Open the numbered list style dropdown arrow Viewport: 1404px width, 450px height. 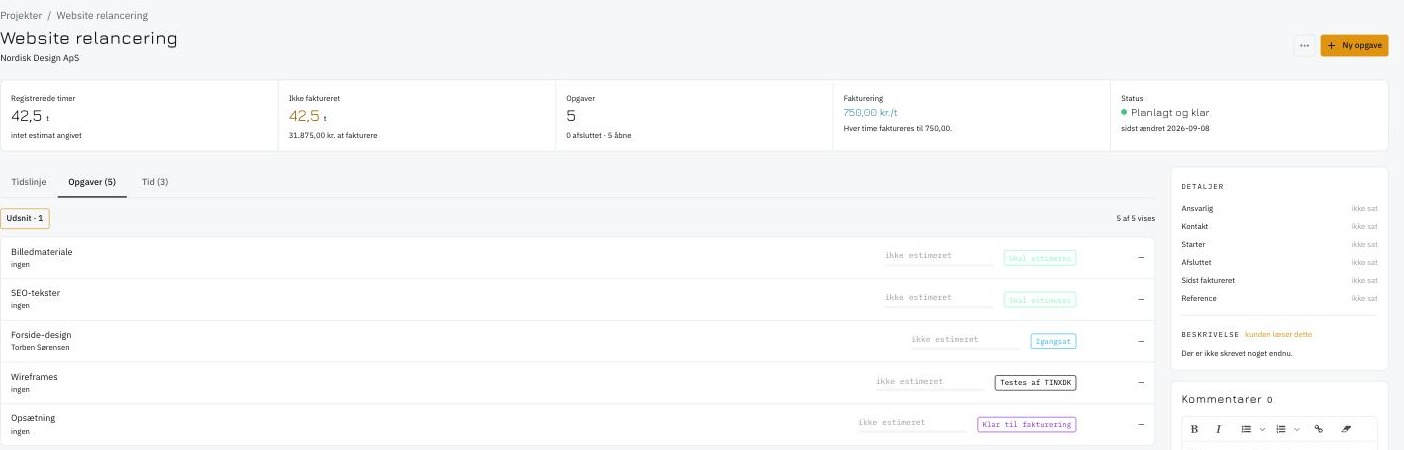1296,429
